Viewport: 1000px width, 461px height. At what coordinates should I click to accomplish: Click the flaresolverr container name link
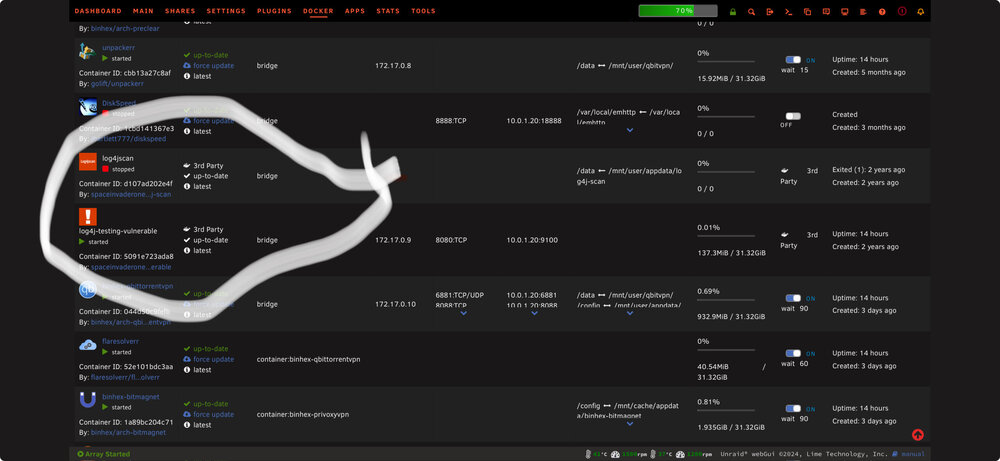click(121, 341)
